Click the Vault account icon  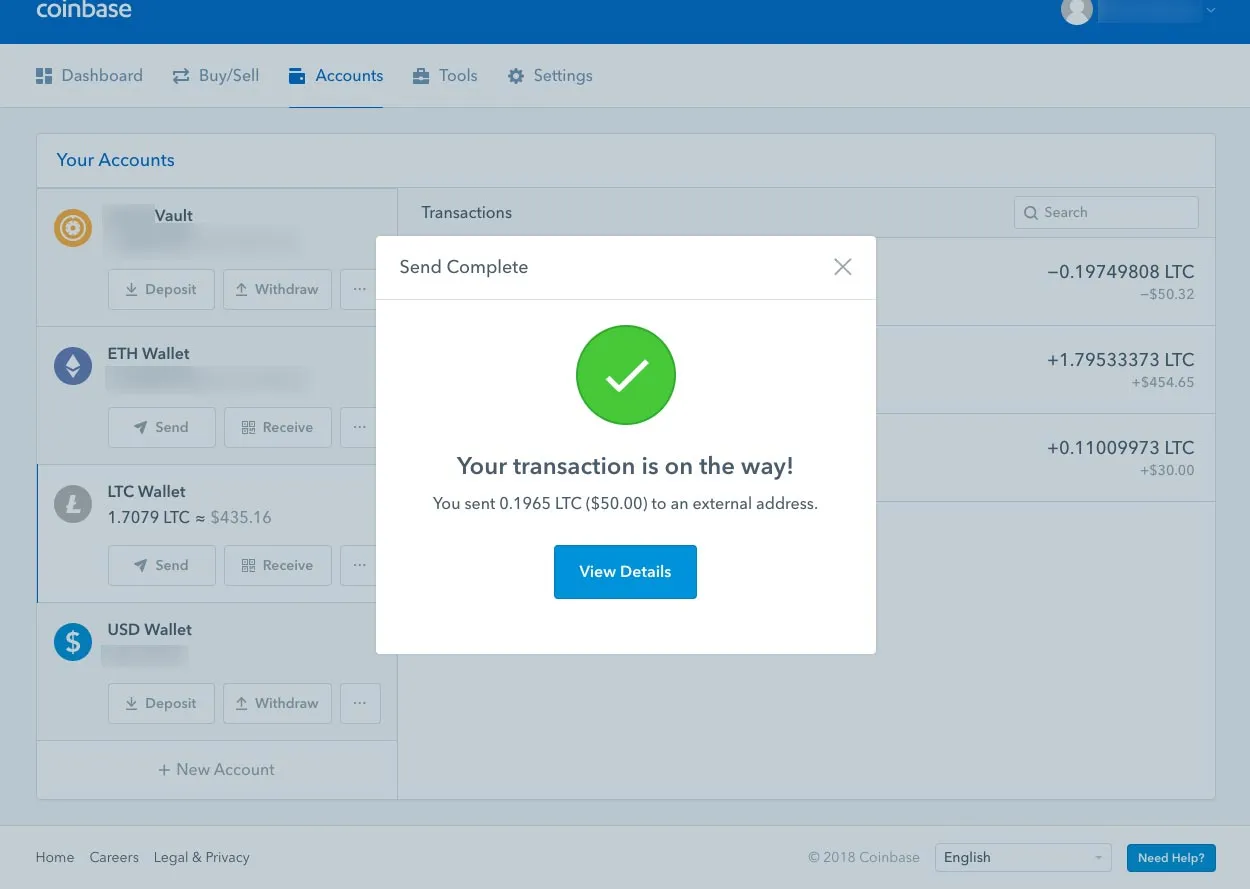coord(73,229)
